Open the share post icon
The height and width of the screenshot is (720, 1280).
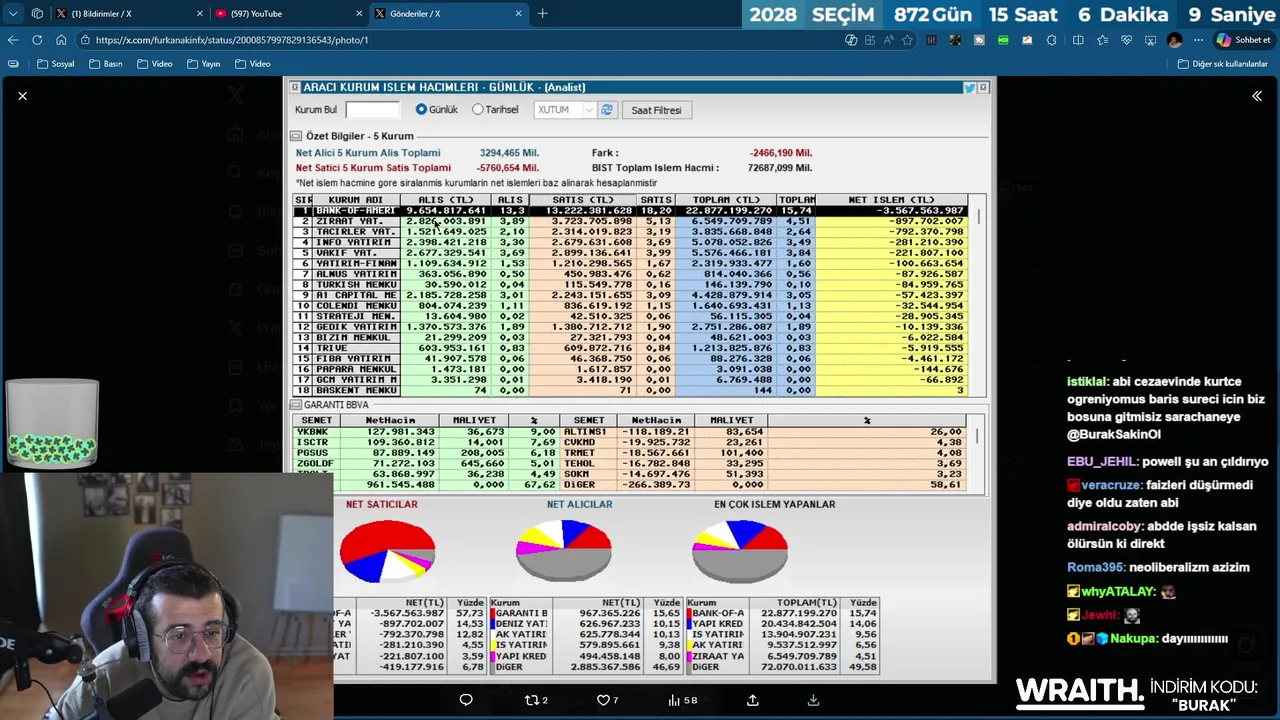coord(753,700)
